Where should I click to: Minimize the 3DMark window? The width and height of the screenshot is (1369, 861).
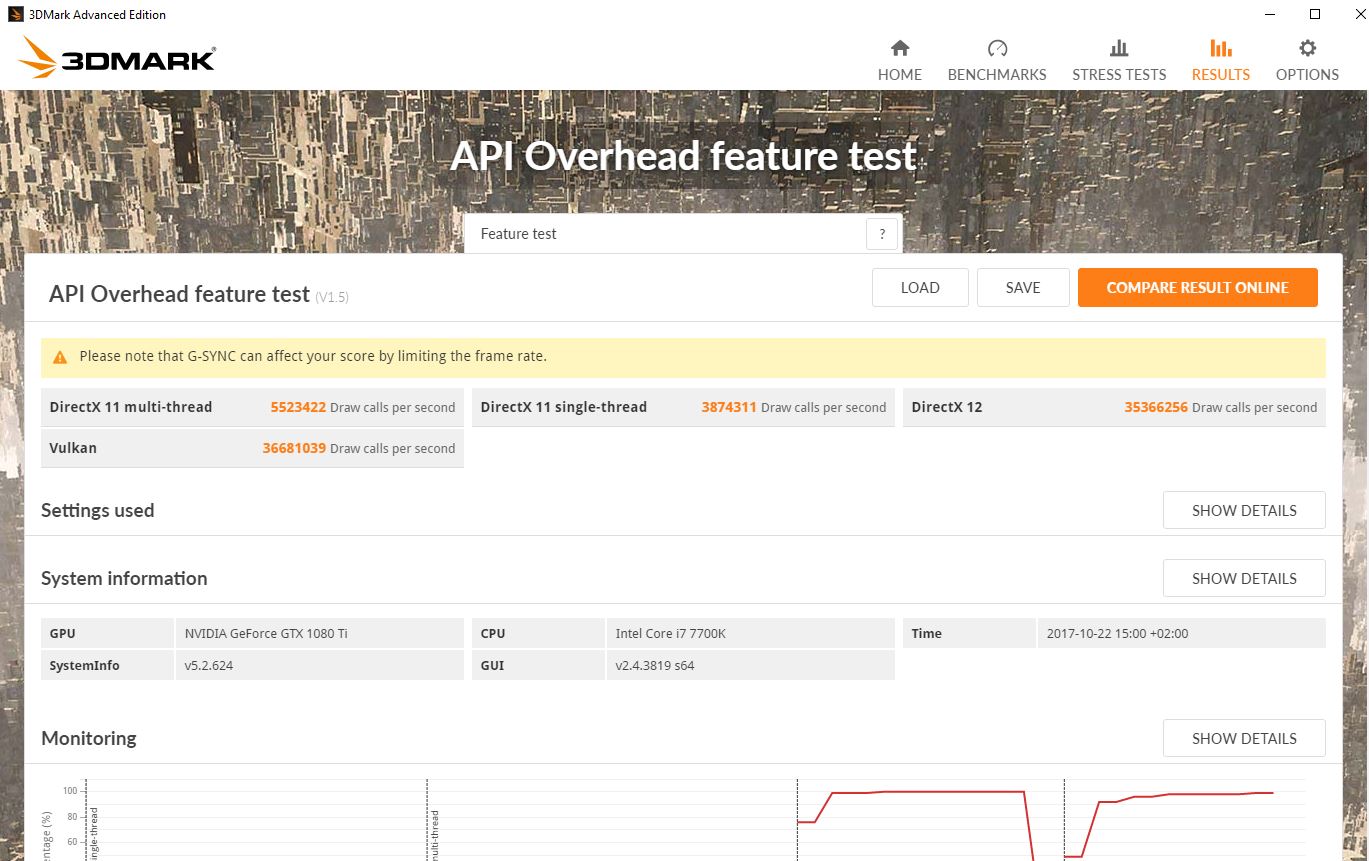pyautogui.click(x=1269, y=14)
